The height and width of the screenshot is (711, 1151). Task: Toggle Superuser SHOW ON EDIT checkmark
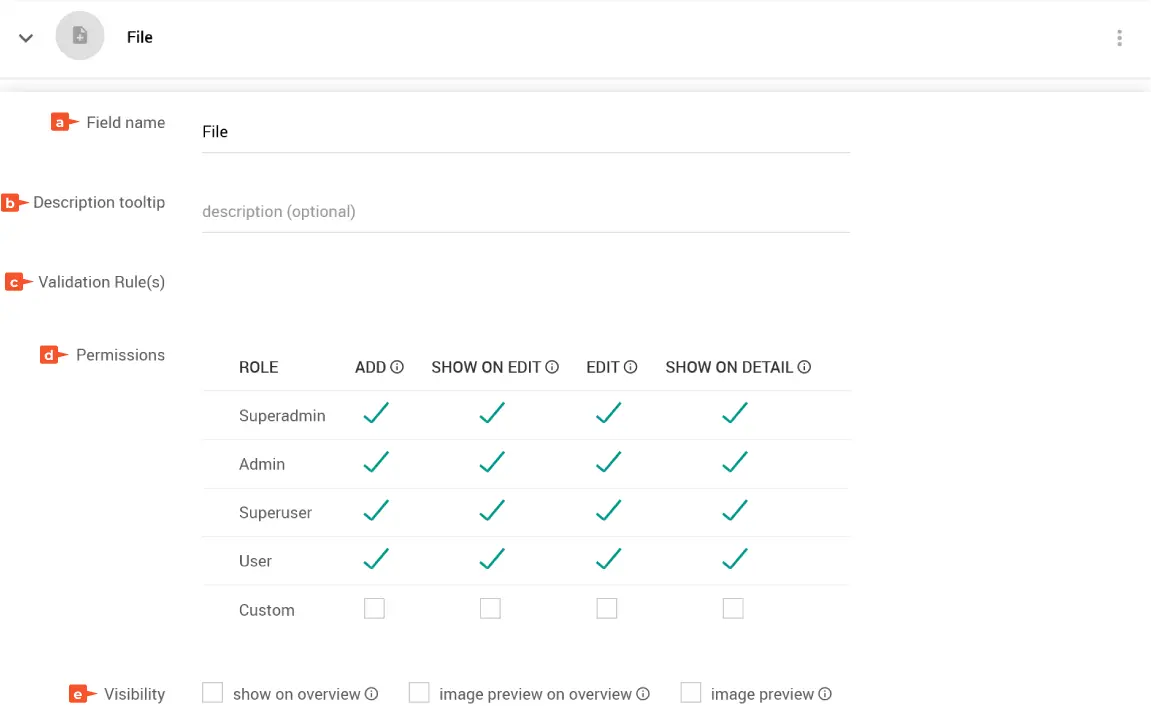click(491, 511)
